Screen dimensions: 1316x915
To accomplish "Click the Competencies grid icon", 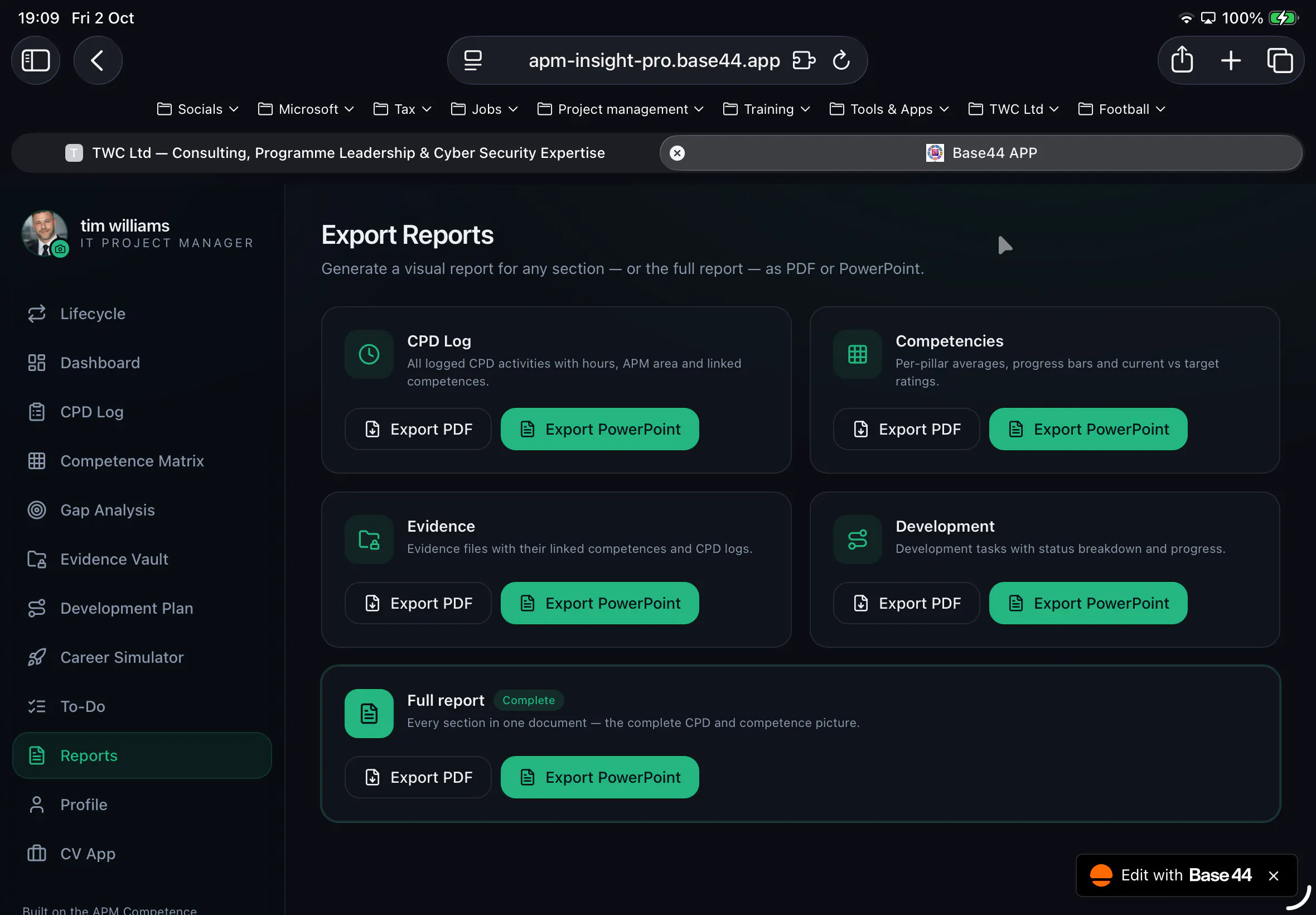I will point(857,354).
